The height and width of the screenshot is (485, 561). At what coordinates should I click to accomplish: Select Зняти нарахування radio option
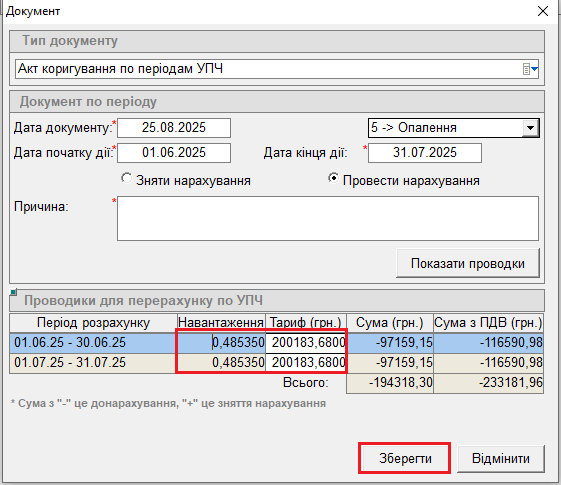pos(126,178)
